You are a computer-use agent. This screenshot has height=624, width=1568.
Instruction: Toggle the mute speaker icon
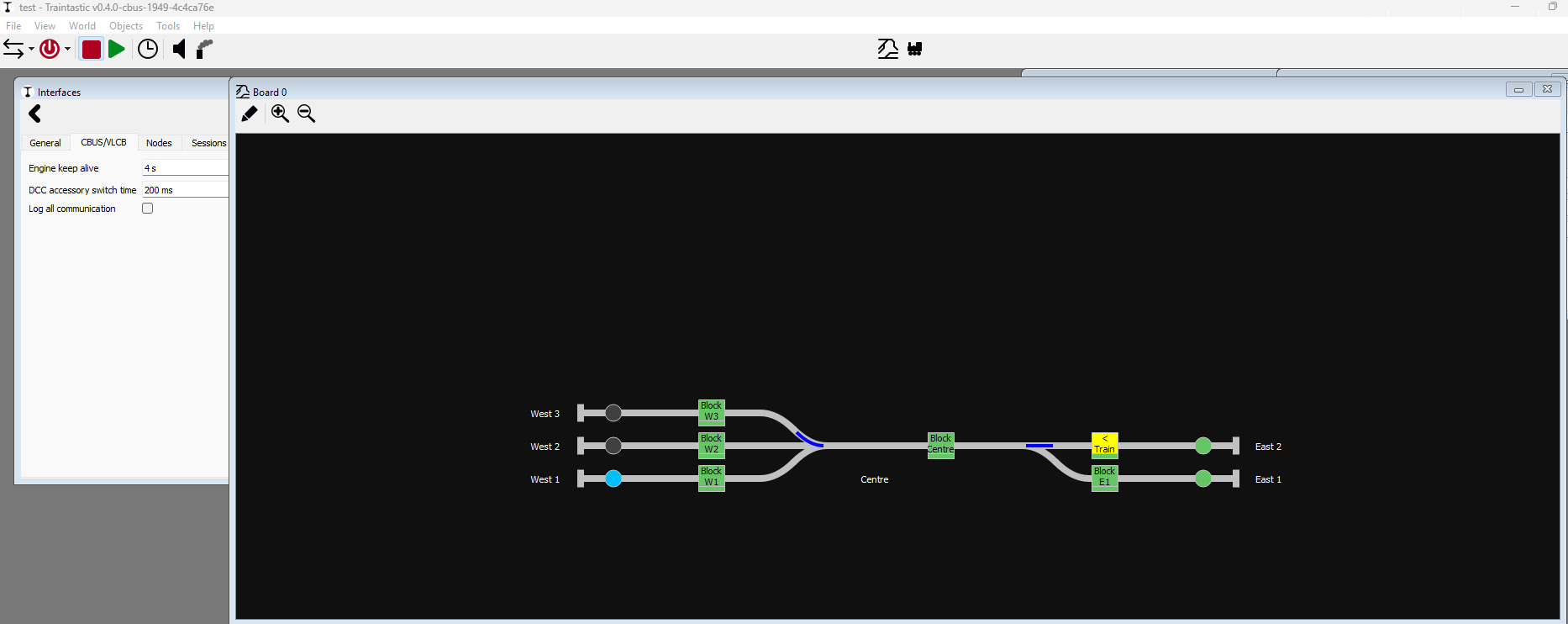pos(179,50)
